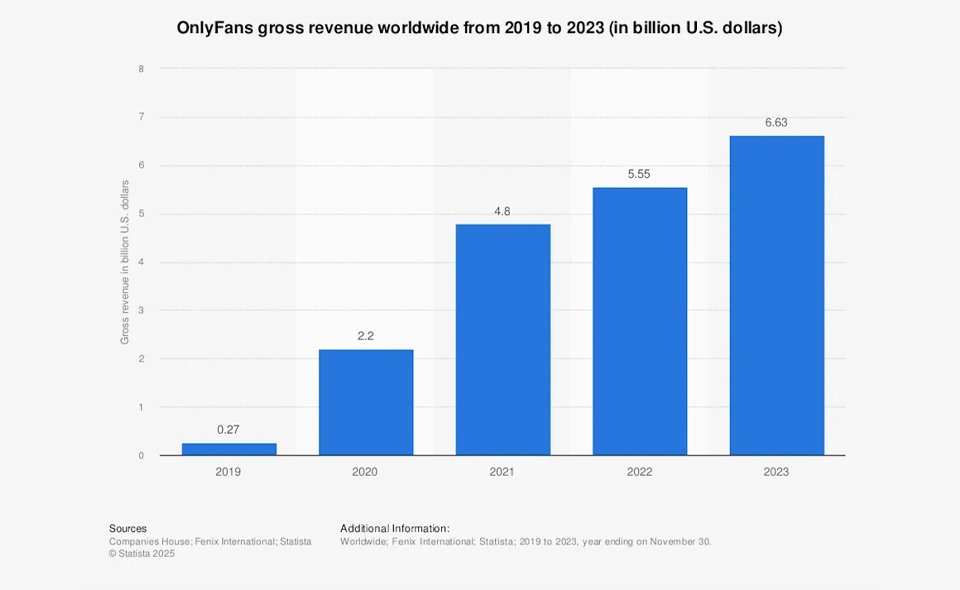Click the 2022 x-axis label

639,472
